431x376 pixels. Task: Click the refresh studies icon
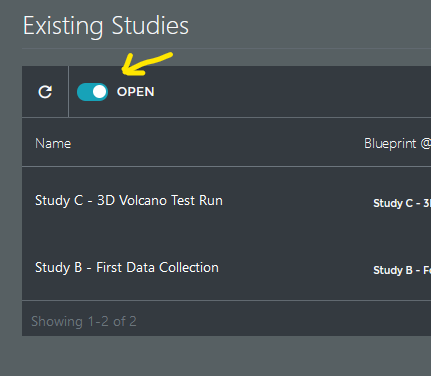pyautogui.click(x=45, y=92)
